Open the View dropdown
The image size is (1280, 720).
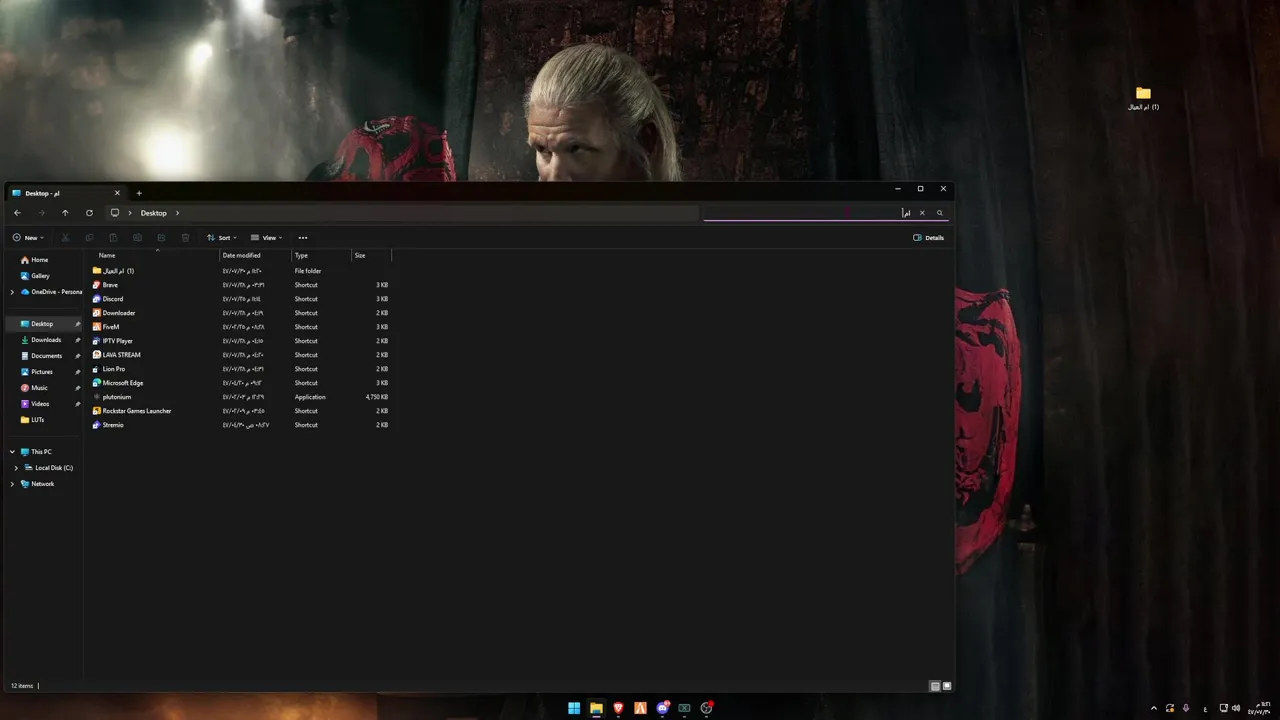pos(266,238)
